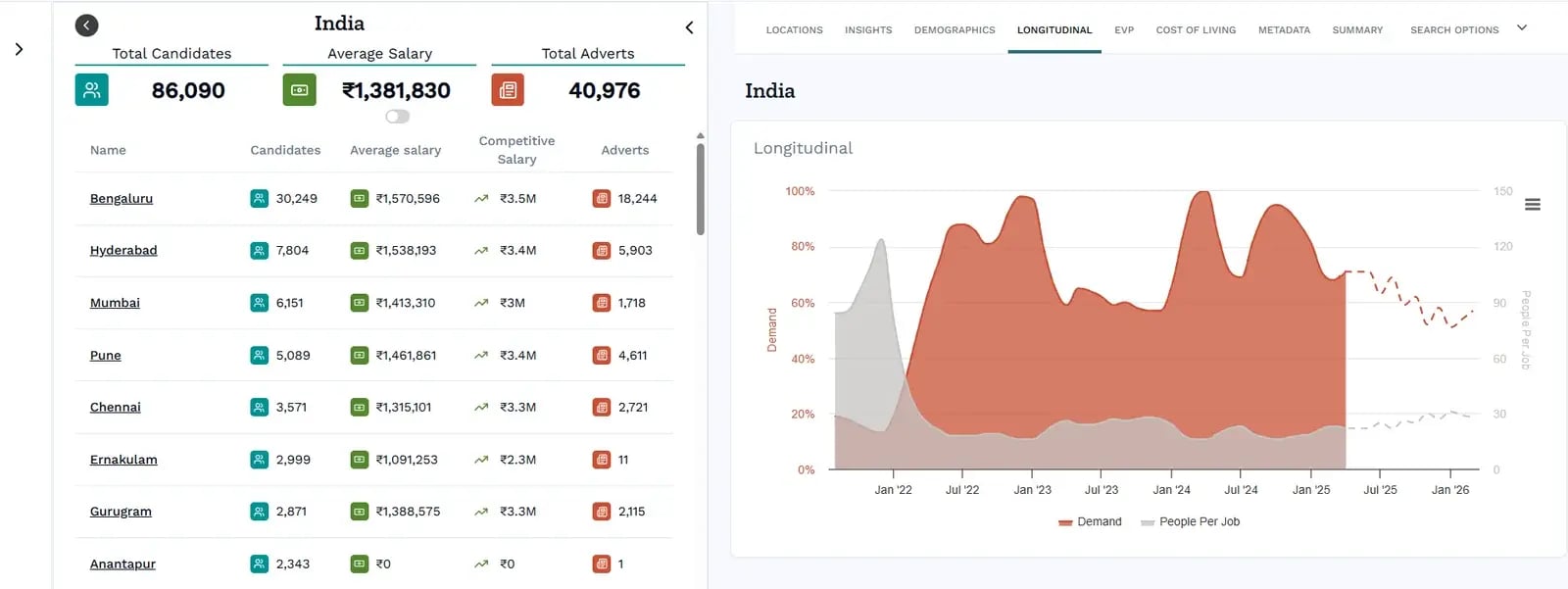Open the Ernakulam location link

(x=123, y=460)
